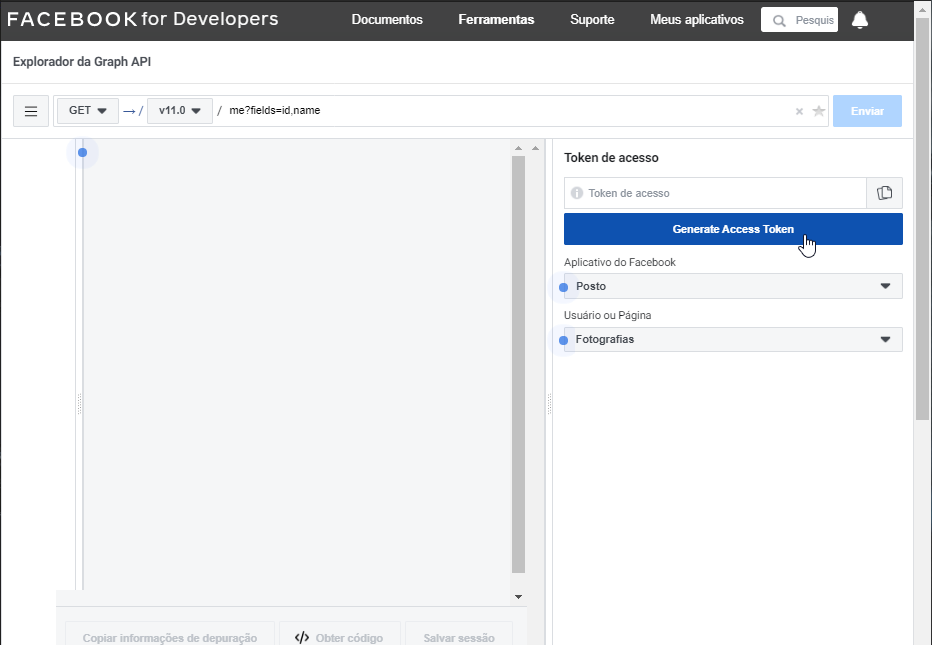Click the response panel vertical scrollbar
Image resolution: width=932 pixels, height=645 pixels.
click(x=518, y=364)
